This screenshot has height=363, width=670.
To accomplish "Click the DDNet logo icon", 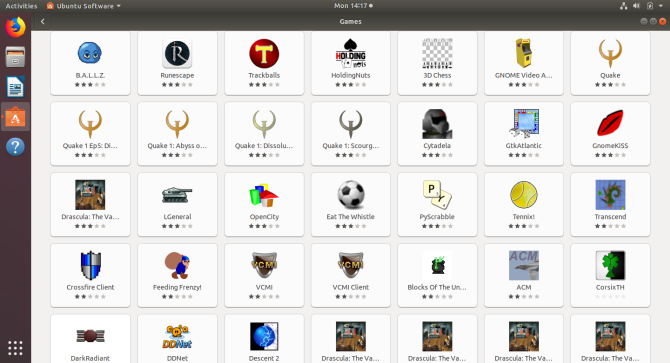I will [x=177, y=336].
